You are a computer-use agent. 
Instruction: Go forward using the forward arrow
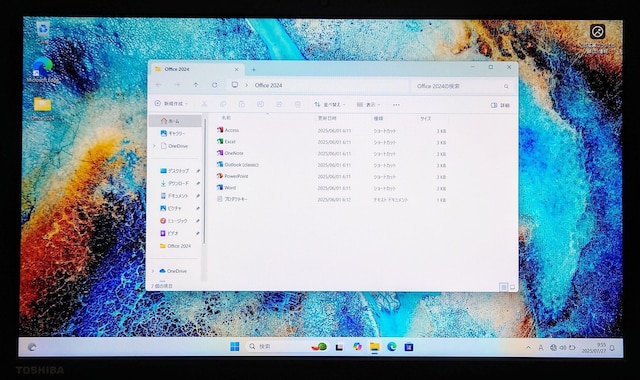(x=177, y=84)
